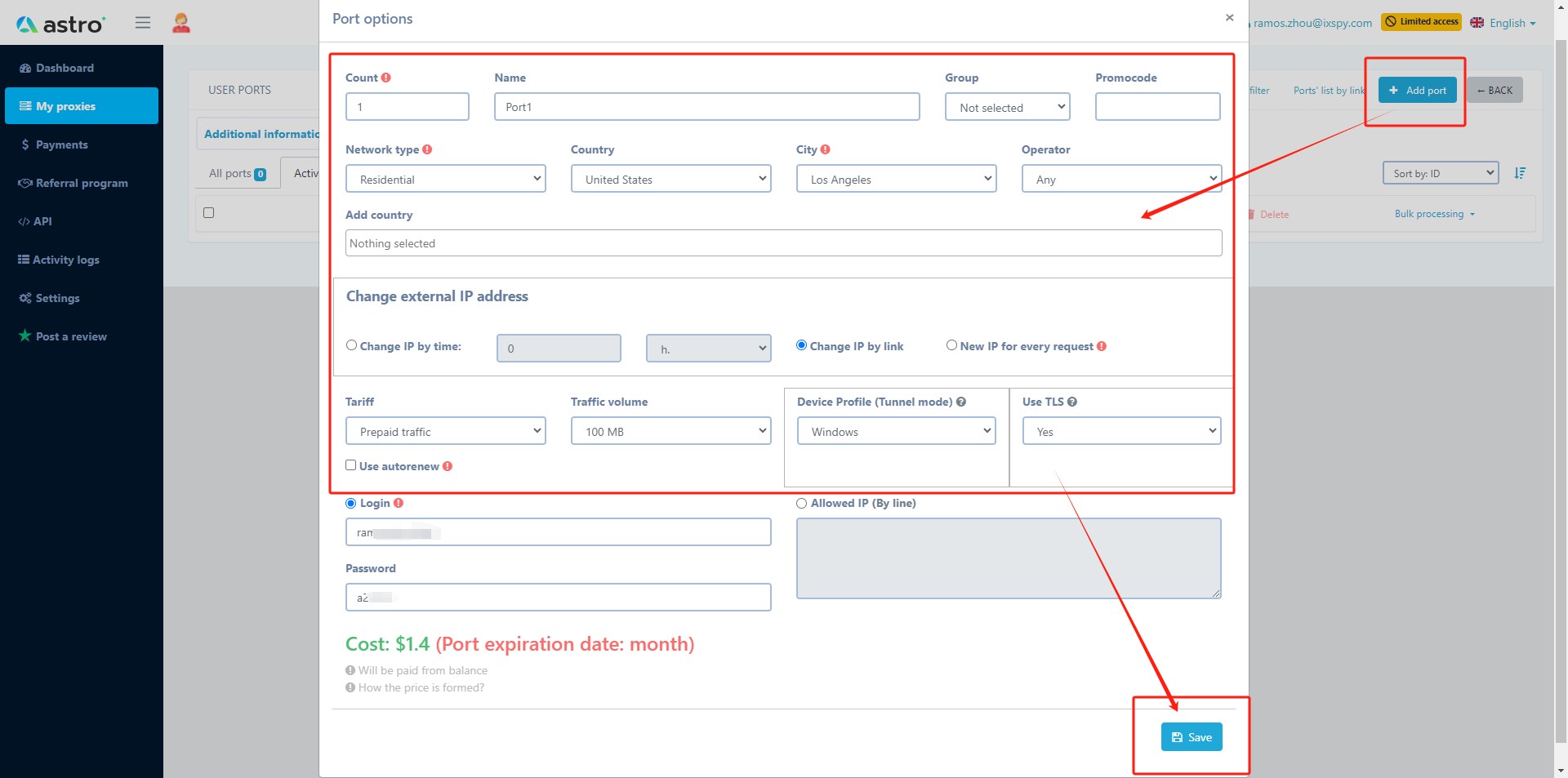This screenshot has width=1568, height=778.
Task: Open the Country dropdown showing United States
Action: 670,179
